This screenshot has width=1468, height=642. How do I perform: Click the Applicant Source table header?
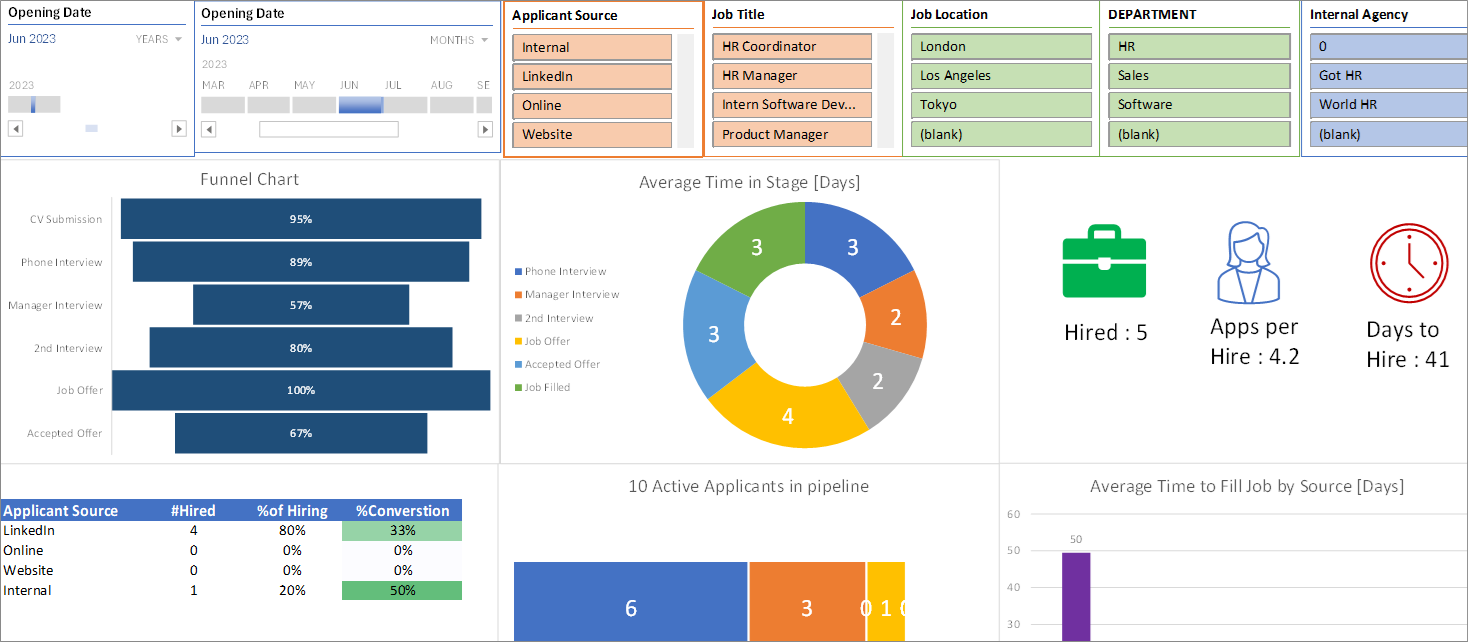tap(61, 510)
